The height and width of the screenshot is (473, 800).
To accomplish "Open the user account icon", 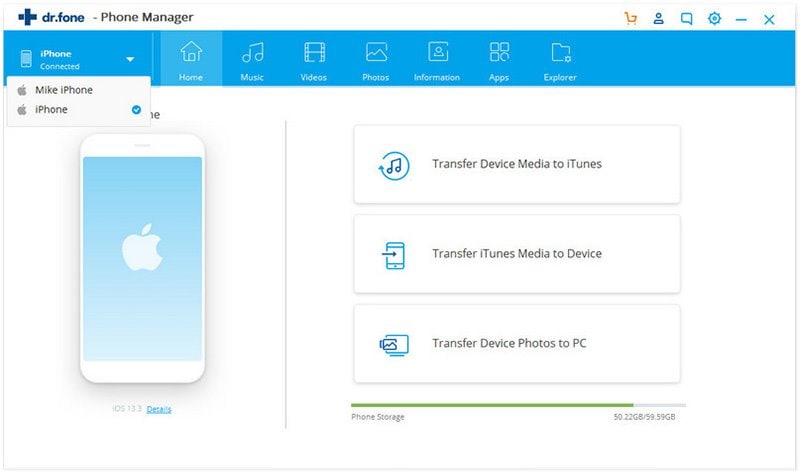I will [659, 18].
